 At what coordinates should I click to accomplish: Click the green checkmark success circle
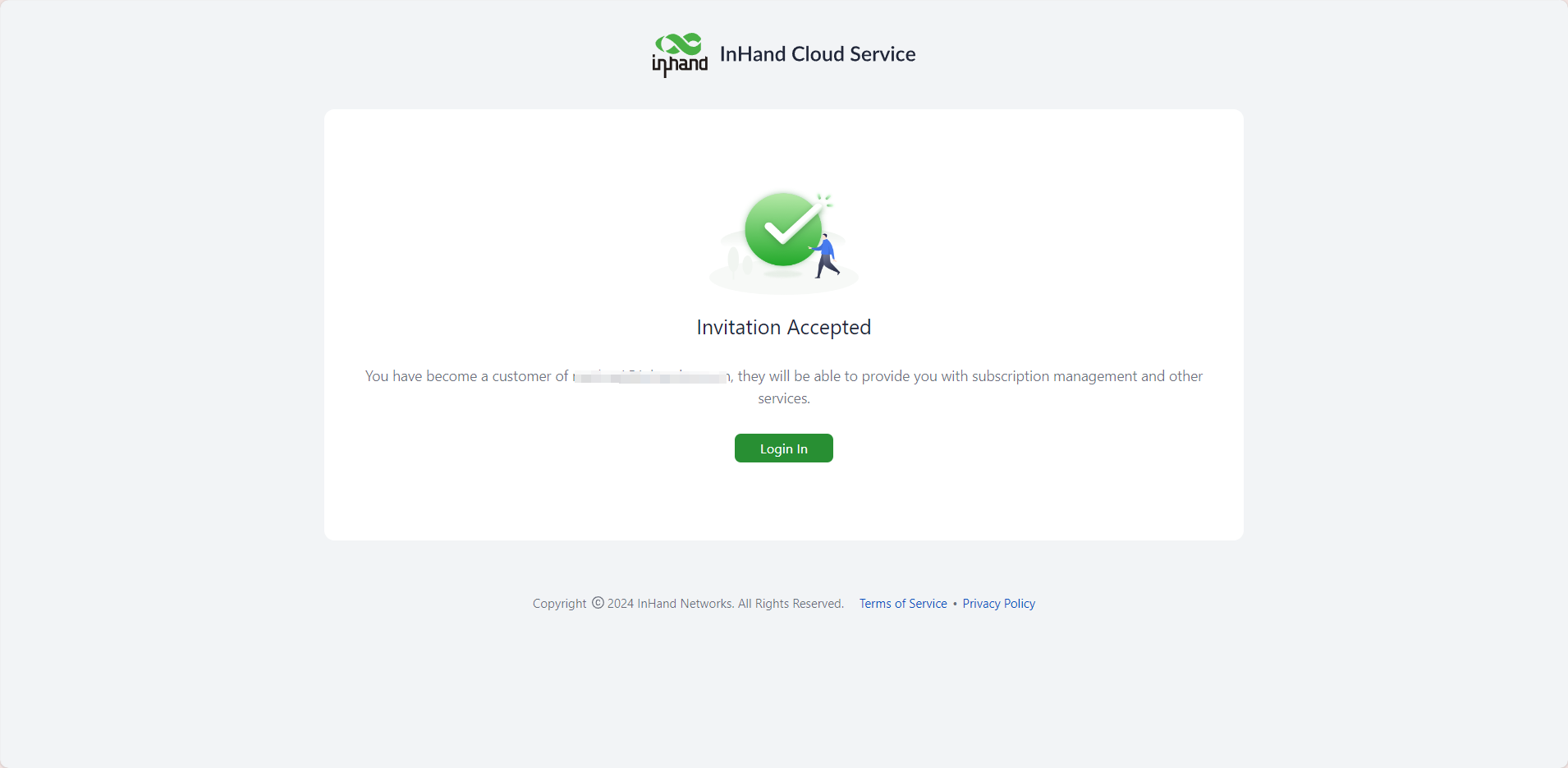tap(783, 229)
